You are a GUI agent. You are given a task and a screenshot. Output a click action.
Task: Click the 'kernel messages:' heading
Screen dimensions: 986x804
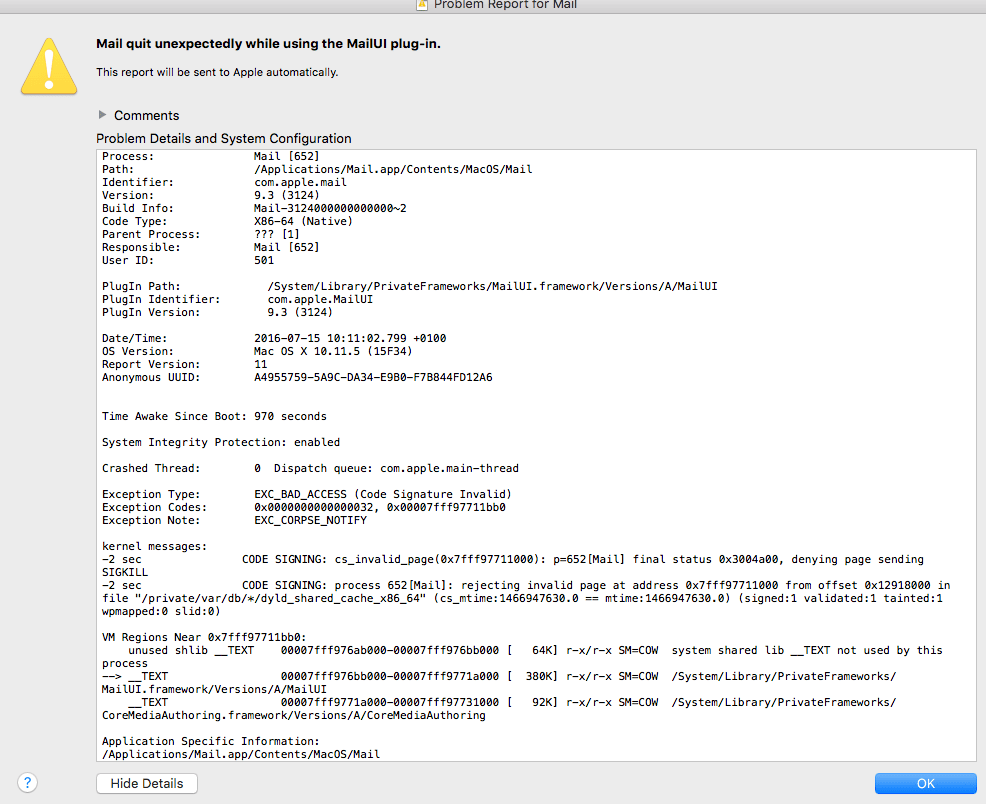pyautogui.click(x=154, y=546)
